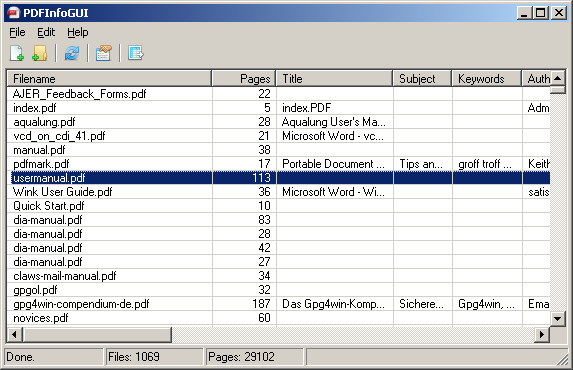Click the Keywords column header

[x=487, y=79]
